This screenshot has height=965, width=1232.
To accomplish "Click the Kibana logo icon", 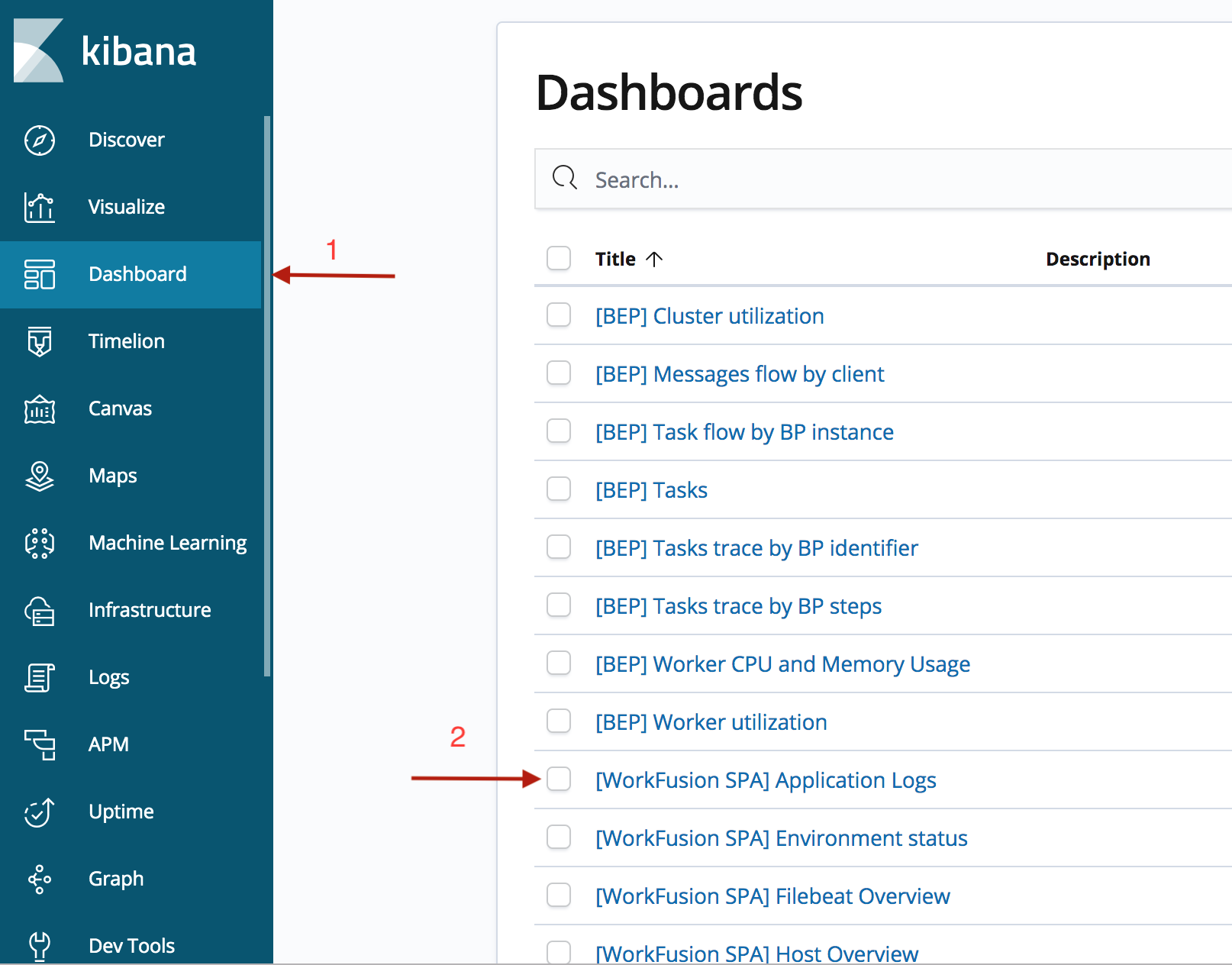I will click(38, 50).
